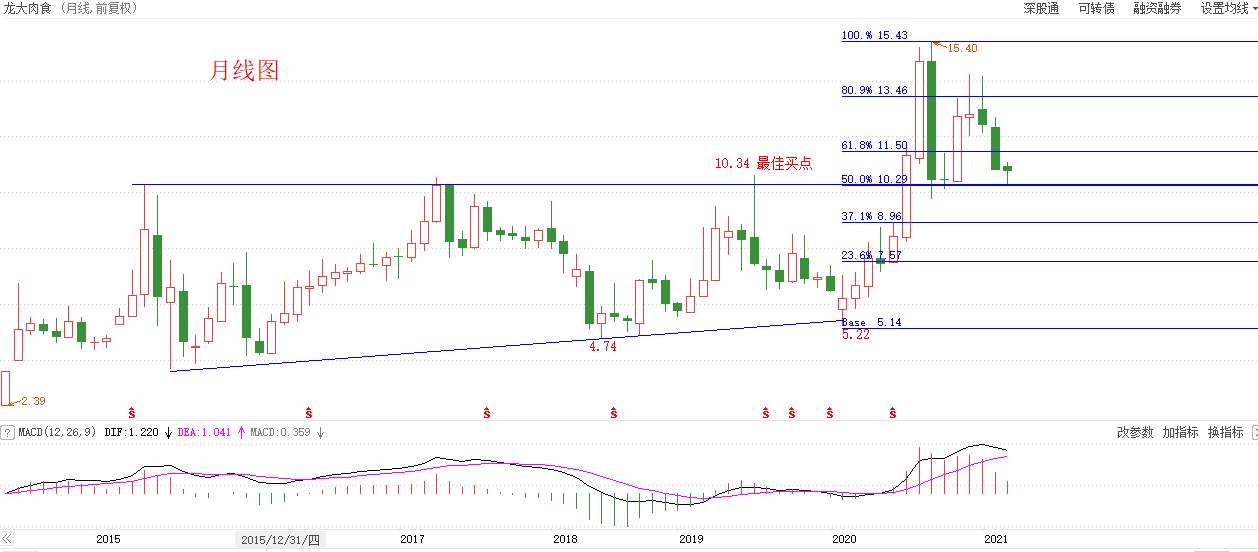Screen dimensions: 1258x552
Task: Click the red S marker just before 2020
Action: coord(829,412)
